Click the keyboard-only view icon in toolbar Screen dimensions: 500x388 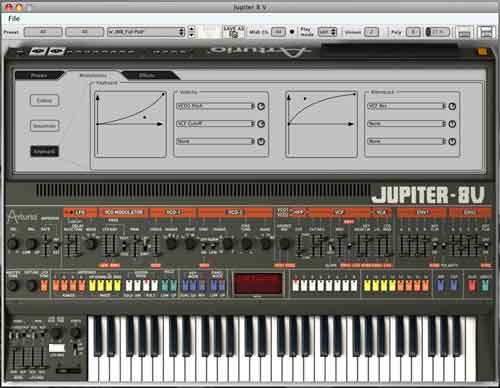(464, 32)
